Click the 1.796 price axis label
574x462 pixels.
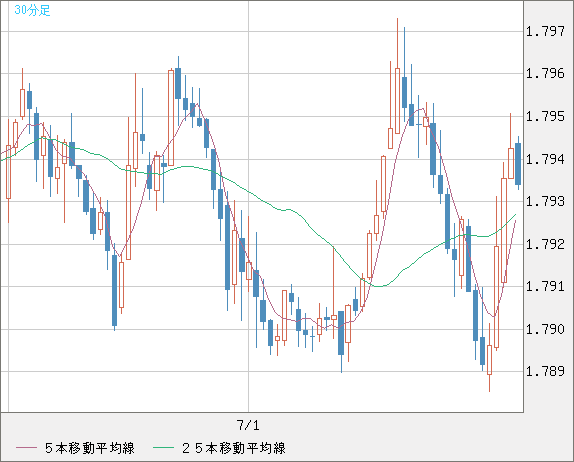point(545,74)
